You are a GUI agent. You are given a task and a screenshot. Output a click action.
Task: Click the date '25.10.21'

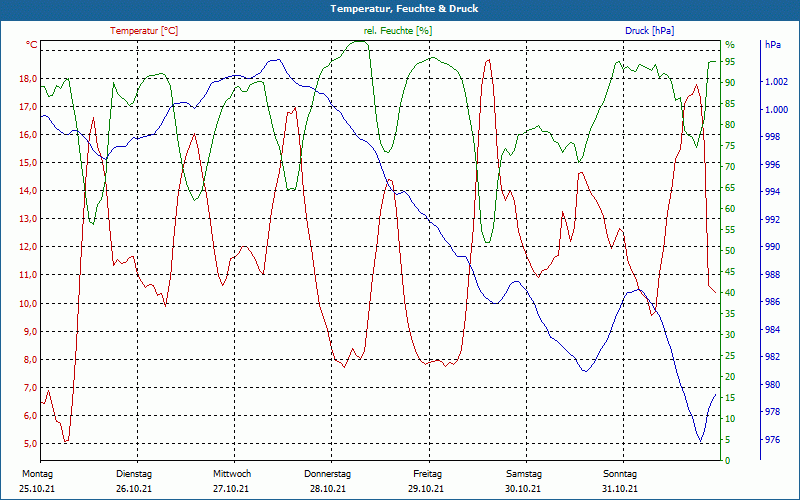click(x=37, y=489)
